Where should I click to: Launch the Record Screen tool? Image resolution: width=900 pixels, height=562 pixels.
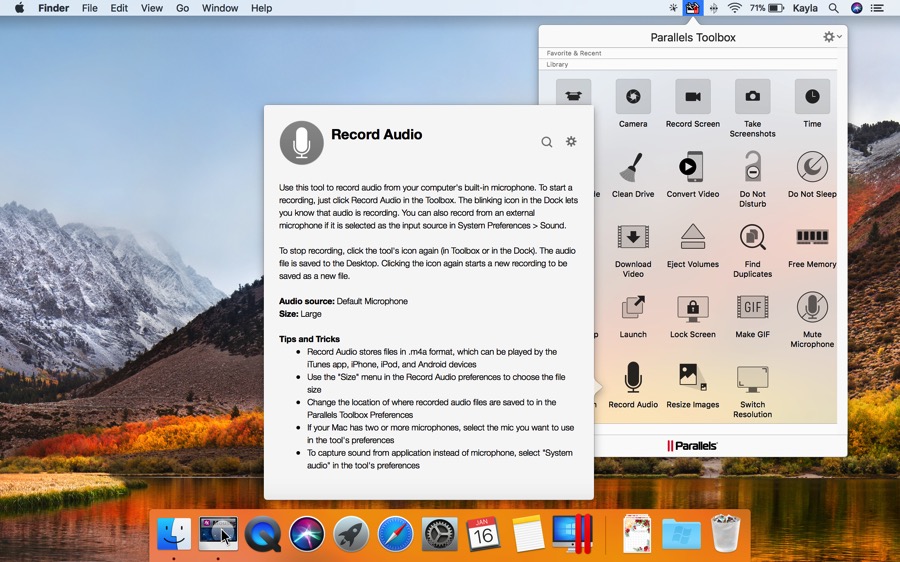(x=693, y=103)
